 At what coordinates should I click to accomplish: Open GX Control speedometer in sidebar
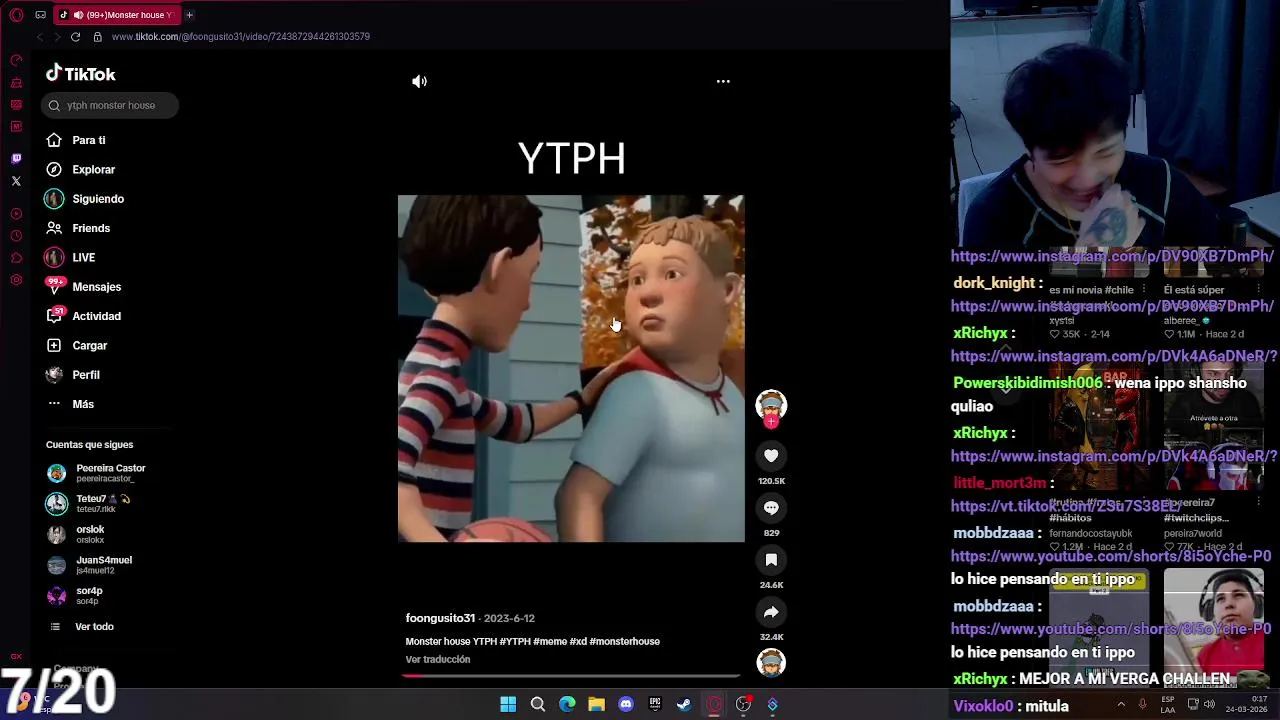(16, 61)
